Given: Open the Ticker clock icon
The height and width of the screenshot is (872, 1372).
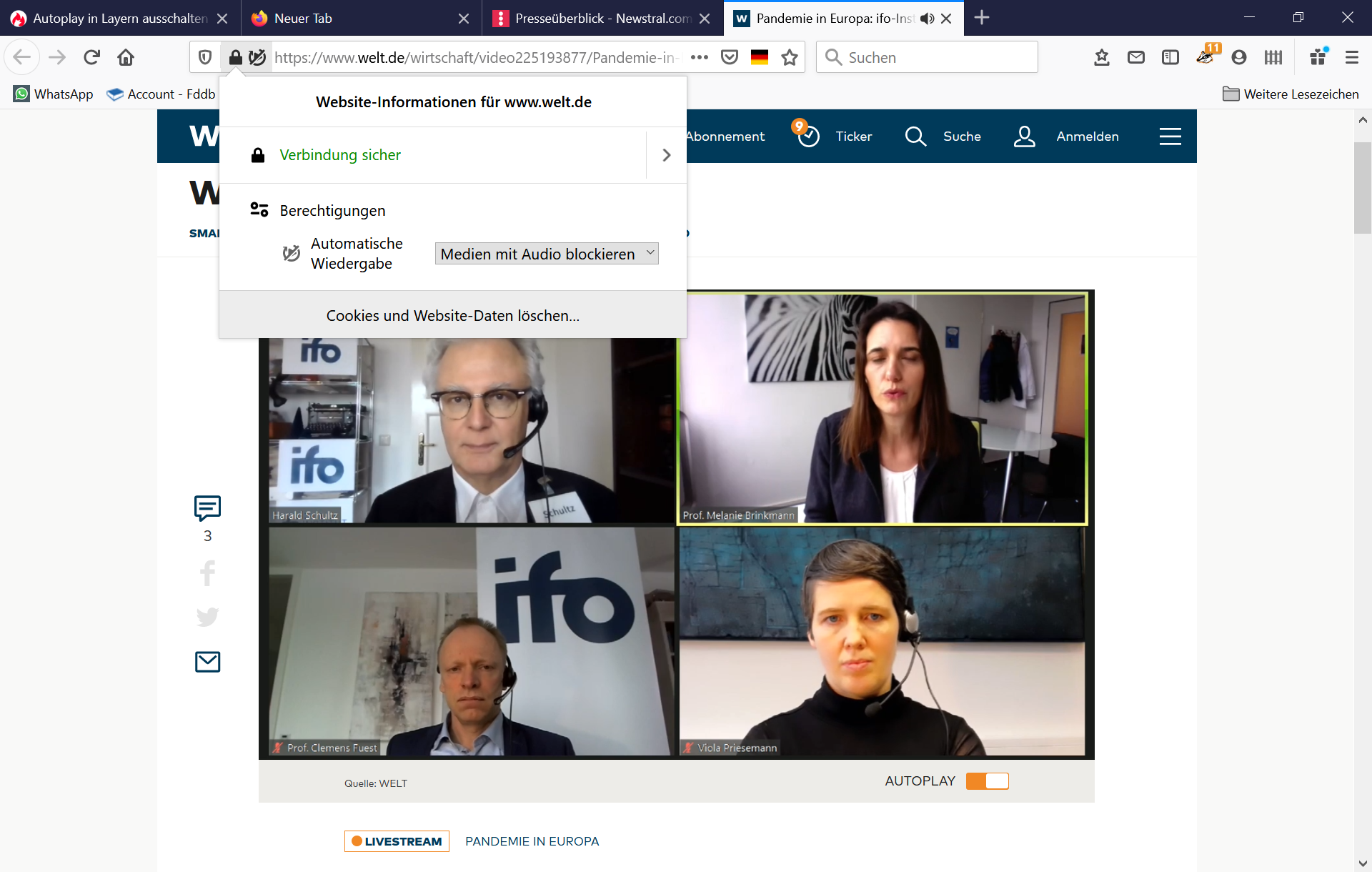Looking at the screenshot, I should tap(808, 136).
